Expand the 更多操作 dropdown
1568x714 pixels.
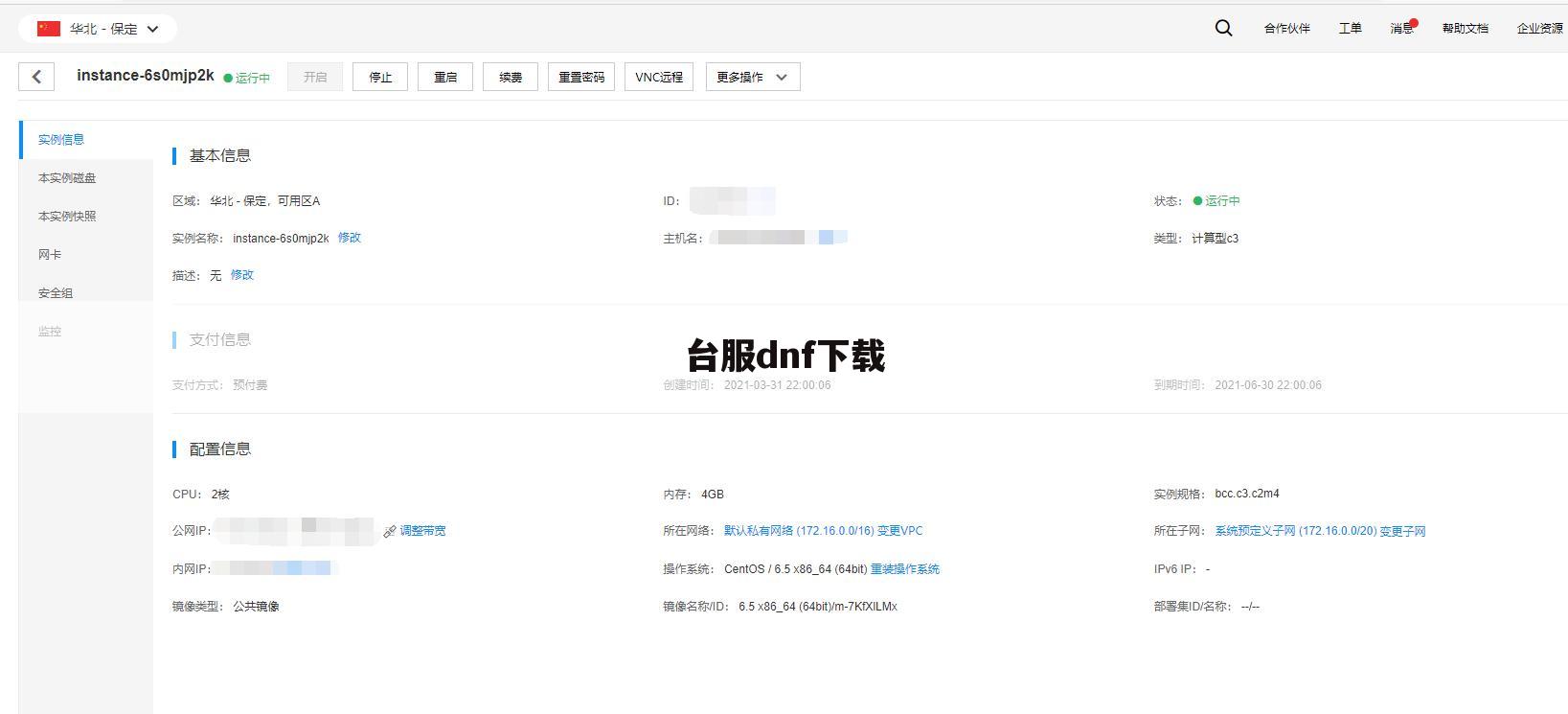(753, 77)
